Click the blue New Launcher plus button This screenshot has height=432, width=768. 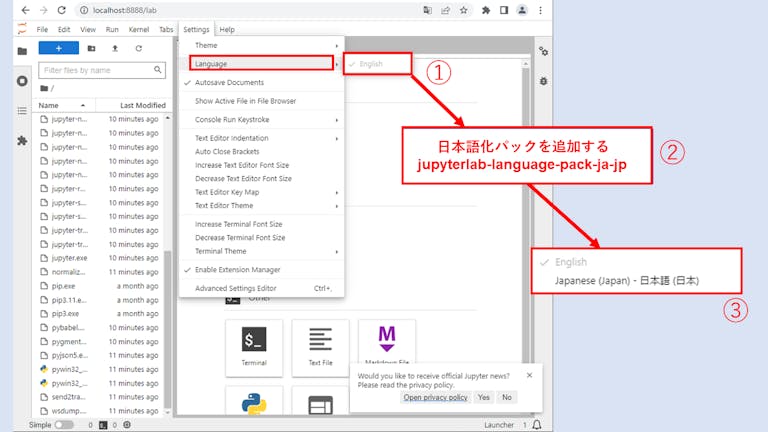(59, 48)
